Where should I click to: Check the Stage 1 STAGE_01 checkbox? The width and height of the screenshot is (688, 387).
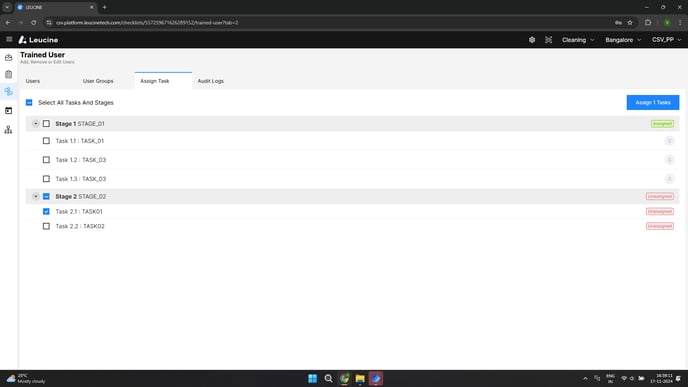pos(46,124)
